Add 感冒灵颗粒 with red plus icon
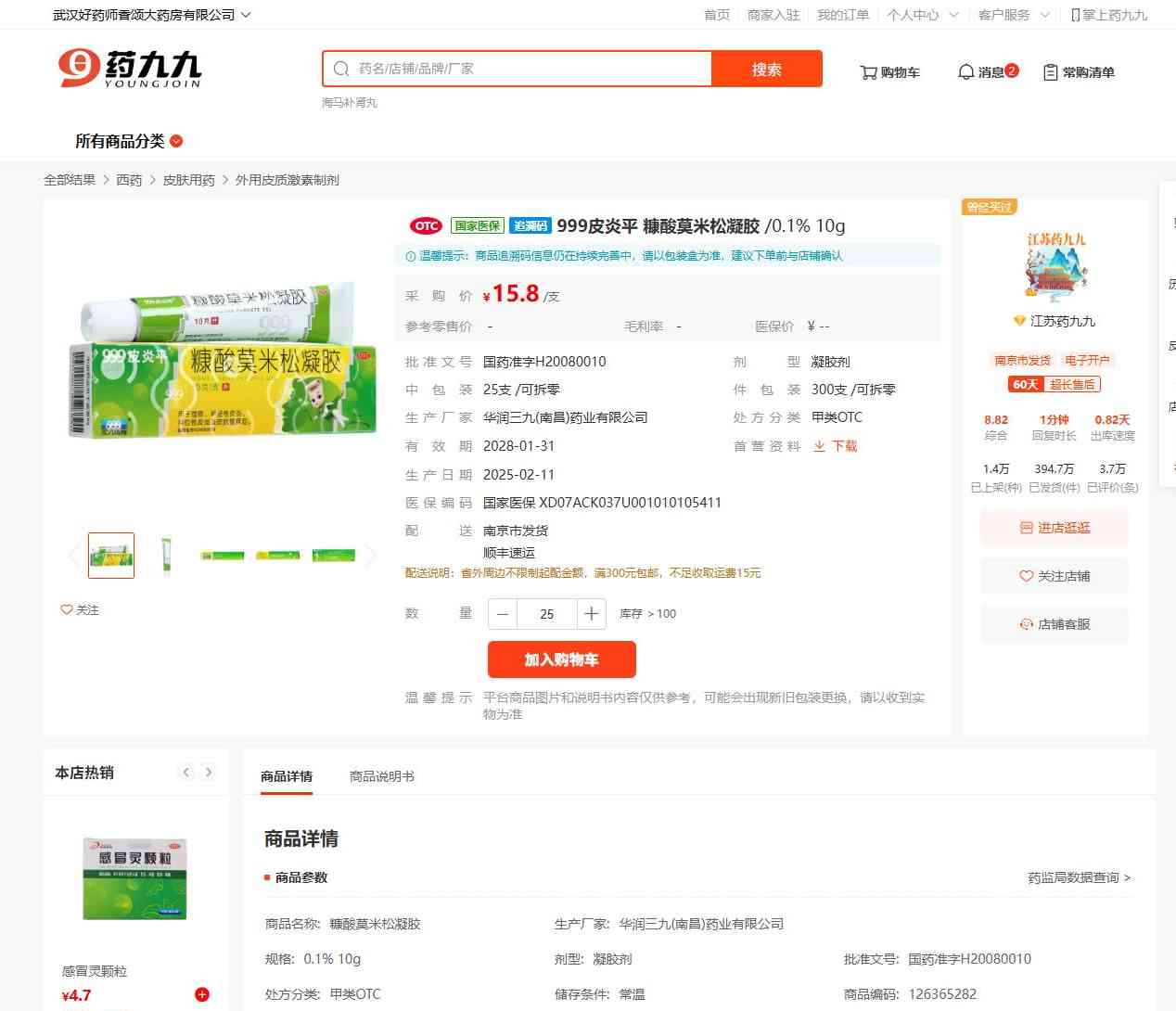The height and width of the screenshot is (1011, 1176). point(202,995)
